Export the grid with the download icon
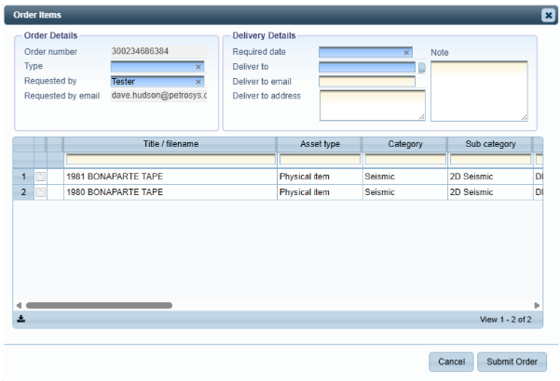This screenshot has width=560, height=381. pos(21,319)
